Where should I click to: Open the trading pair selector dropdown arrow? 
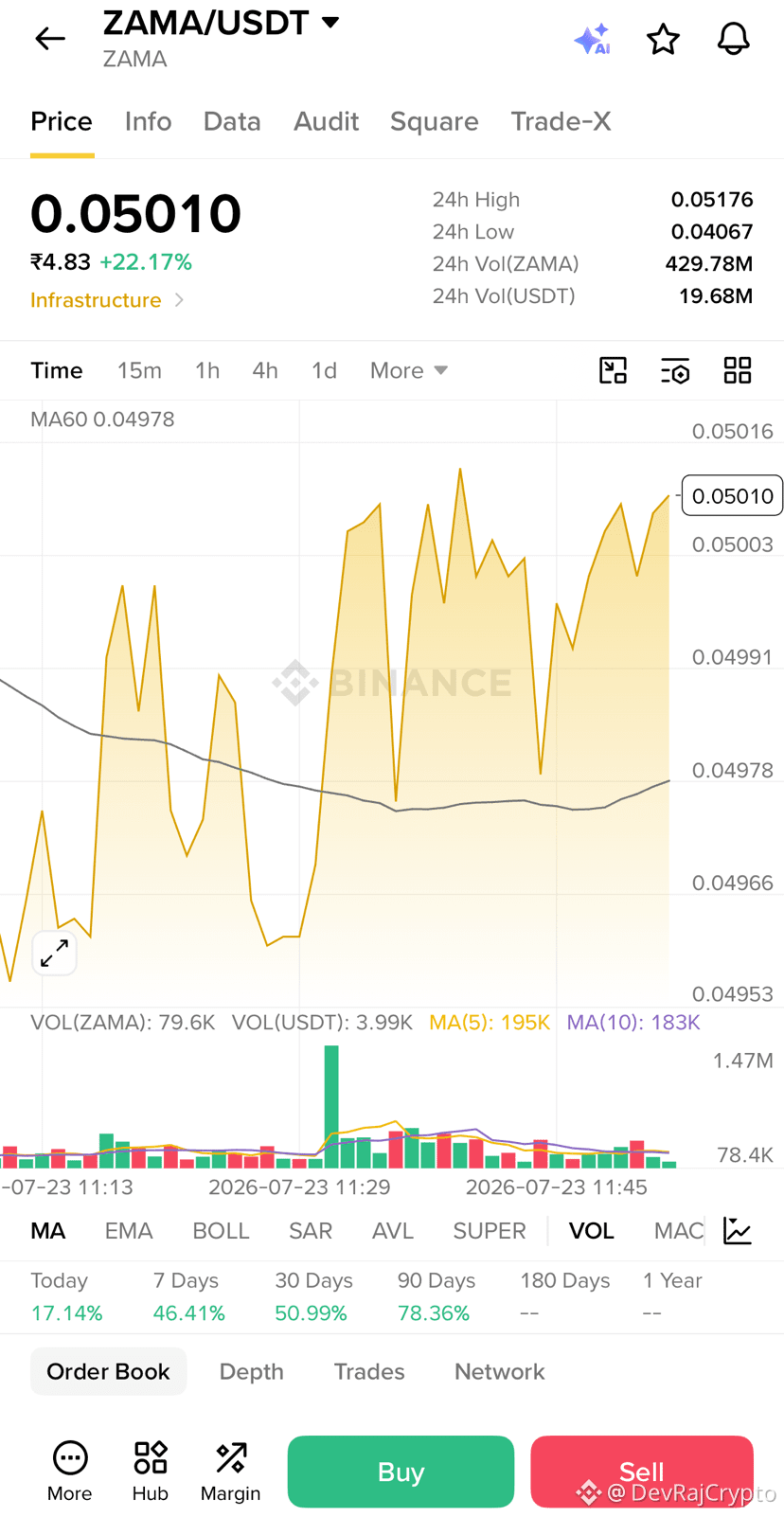[330, 22]
